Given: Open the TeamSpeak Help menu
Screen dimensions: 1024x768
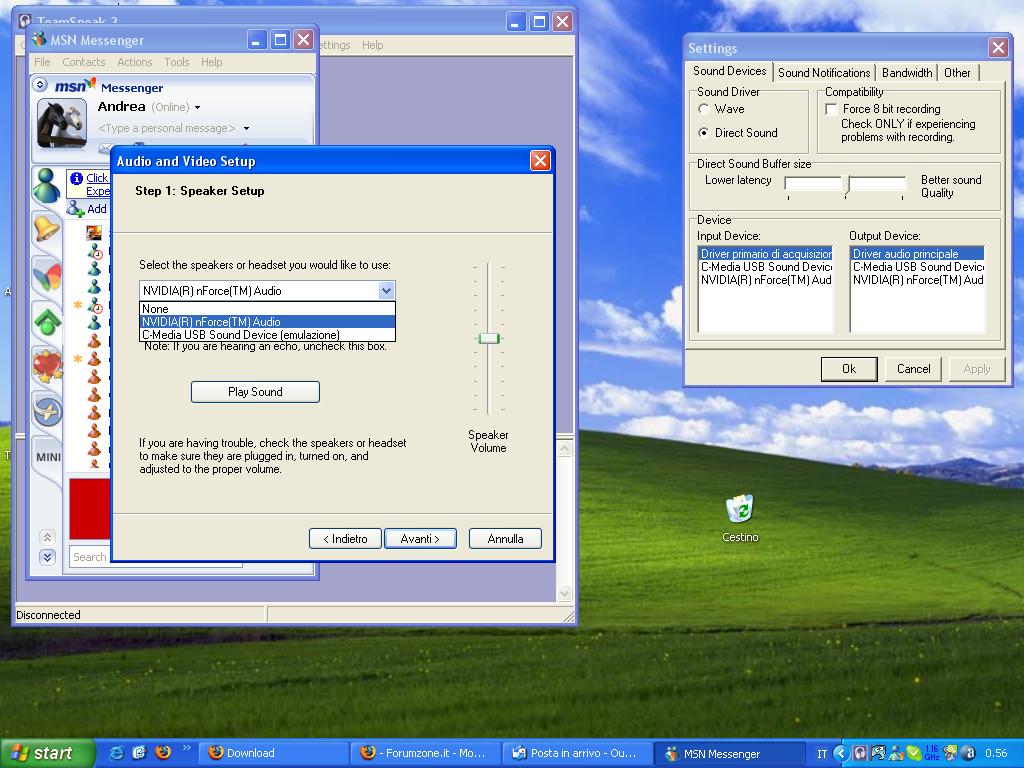Looking at the screenshot, I should [x=372, y=45].
